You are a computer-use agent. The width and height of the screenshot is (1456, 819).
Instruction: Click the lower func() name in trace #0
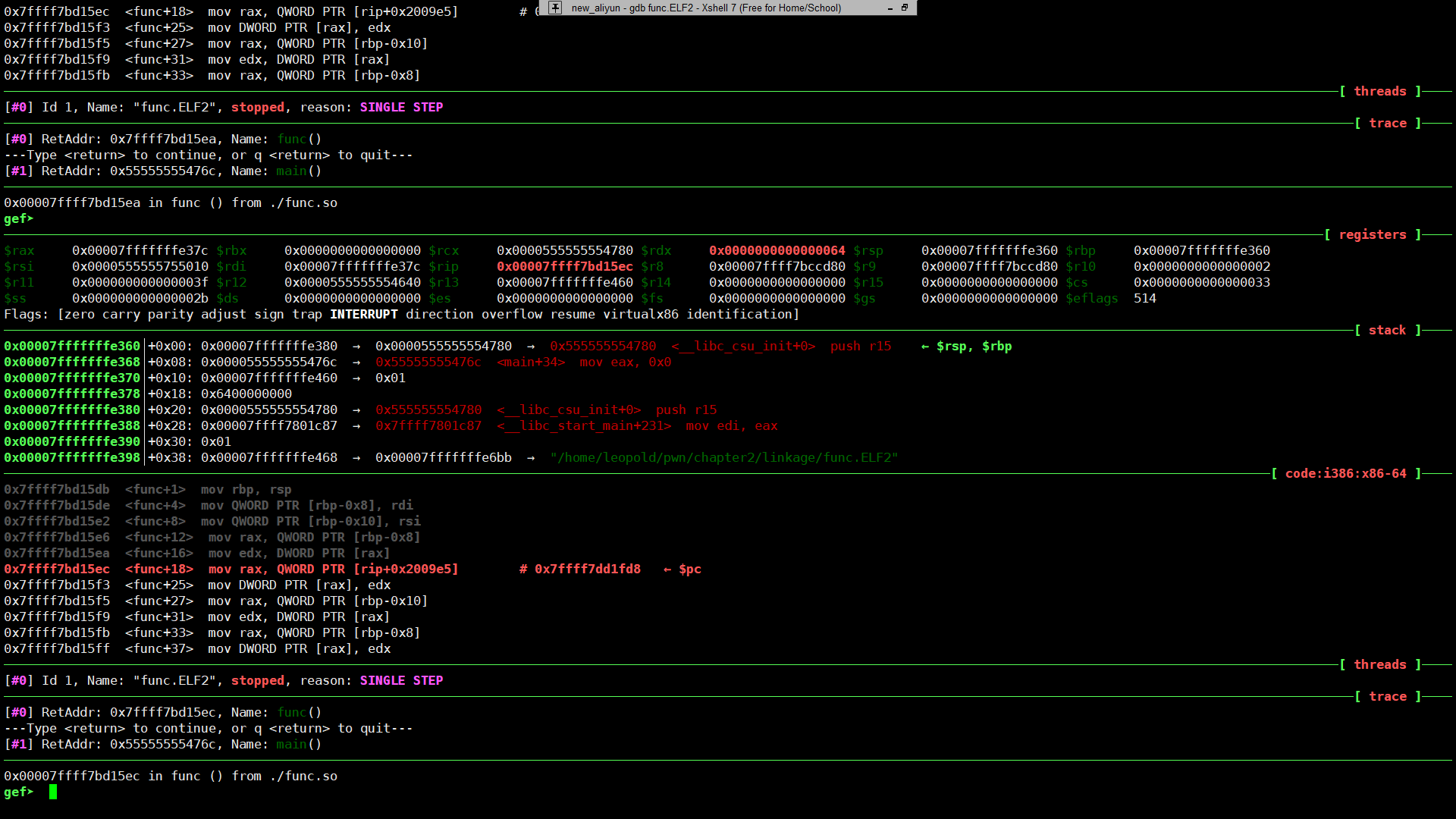point(300,712)
